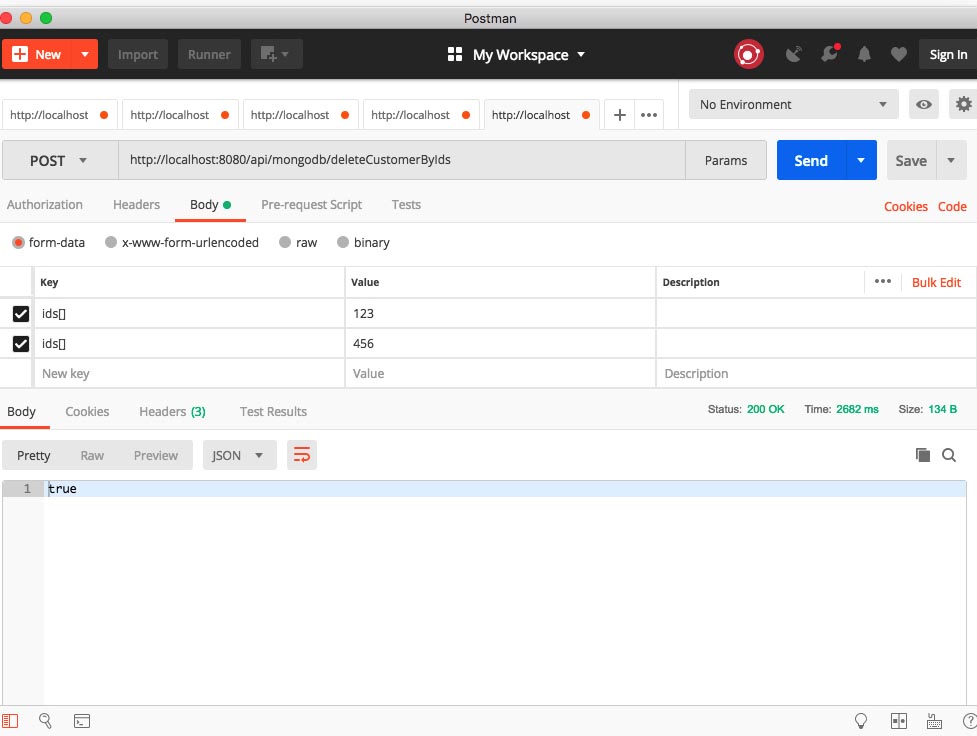Copy response body to clipboard

922,455
